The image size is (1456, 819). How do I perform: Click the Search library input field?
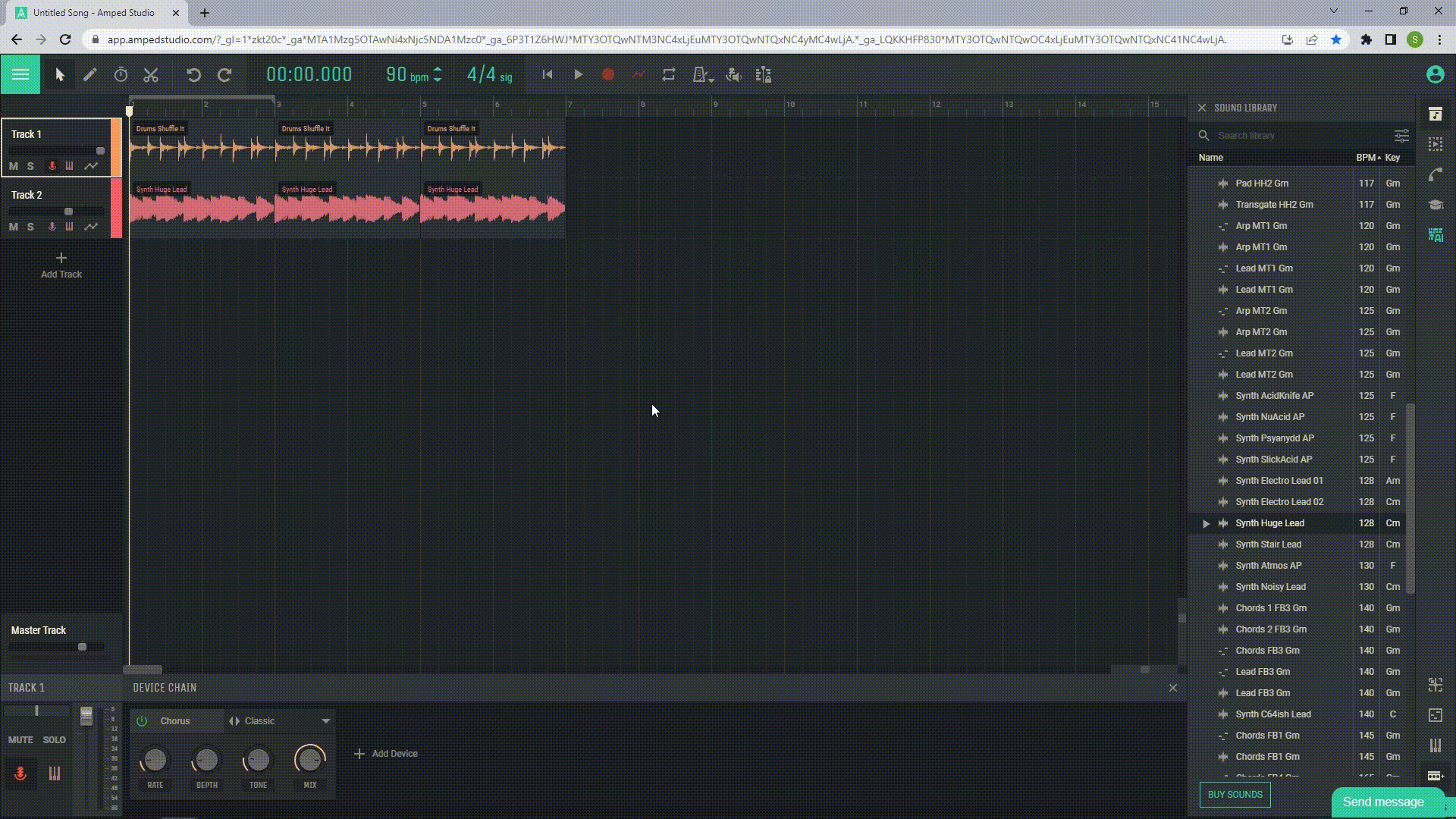(x=1289, y=135)
